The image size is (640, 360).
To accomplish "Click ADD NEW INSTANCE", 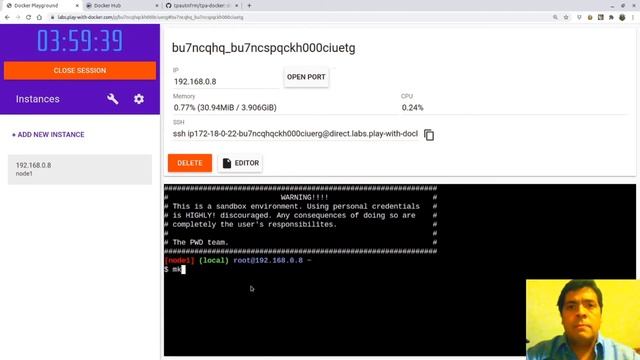I will coord(48,134).
